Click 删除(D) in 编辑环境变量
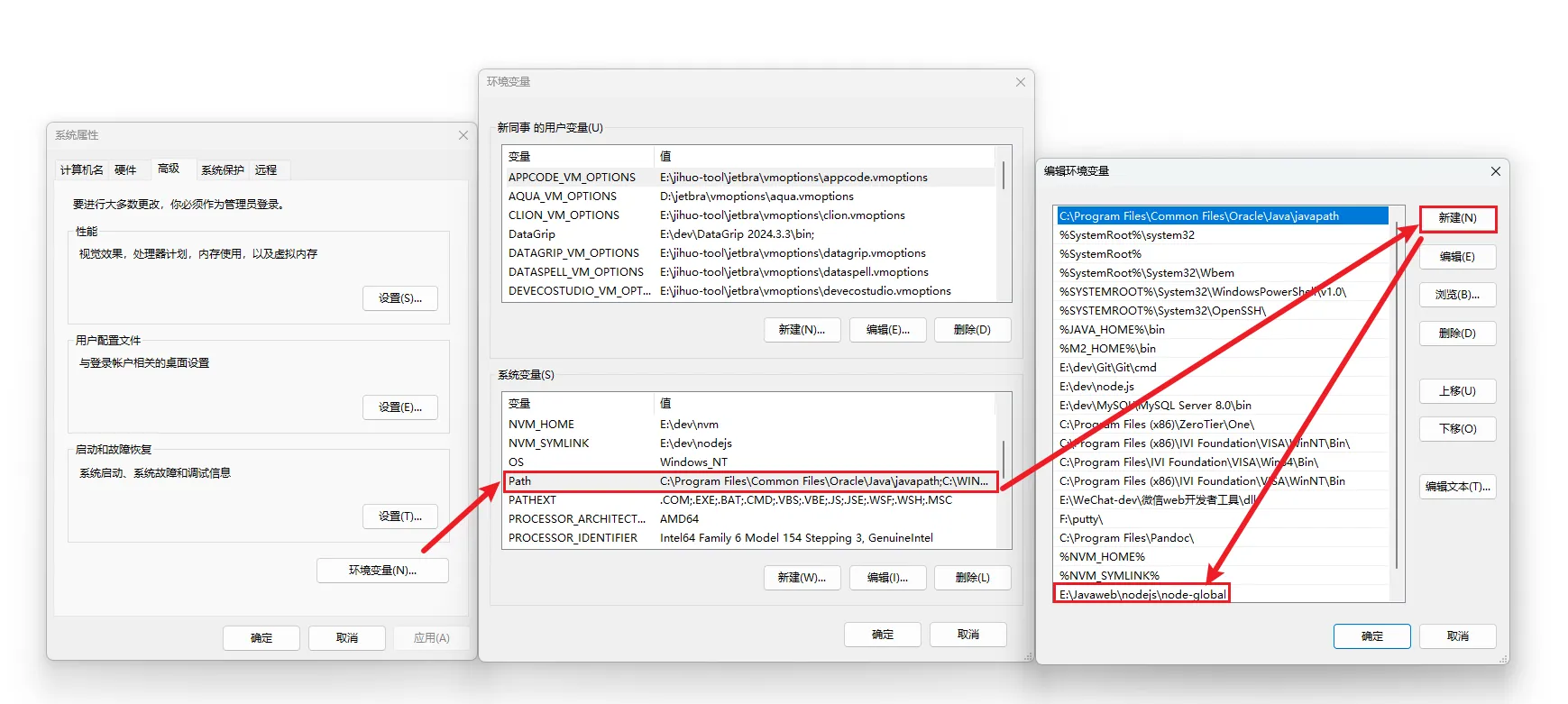 pos(1458,334)
